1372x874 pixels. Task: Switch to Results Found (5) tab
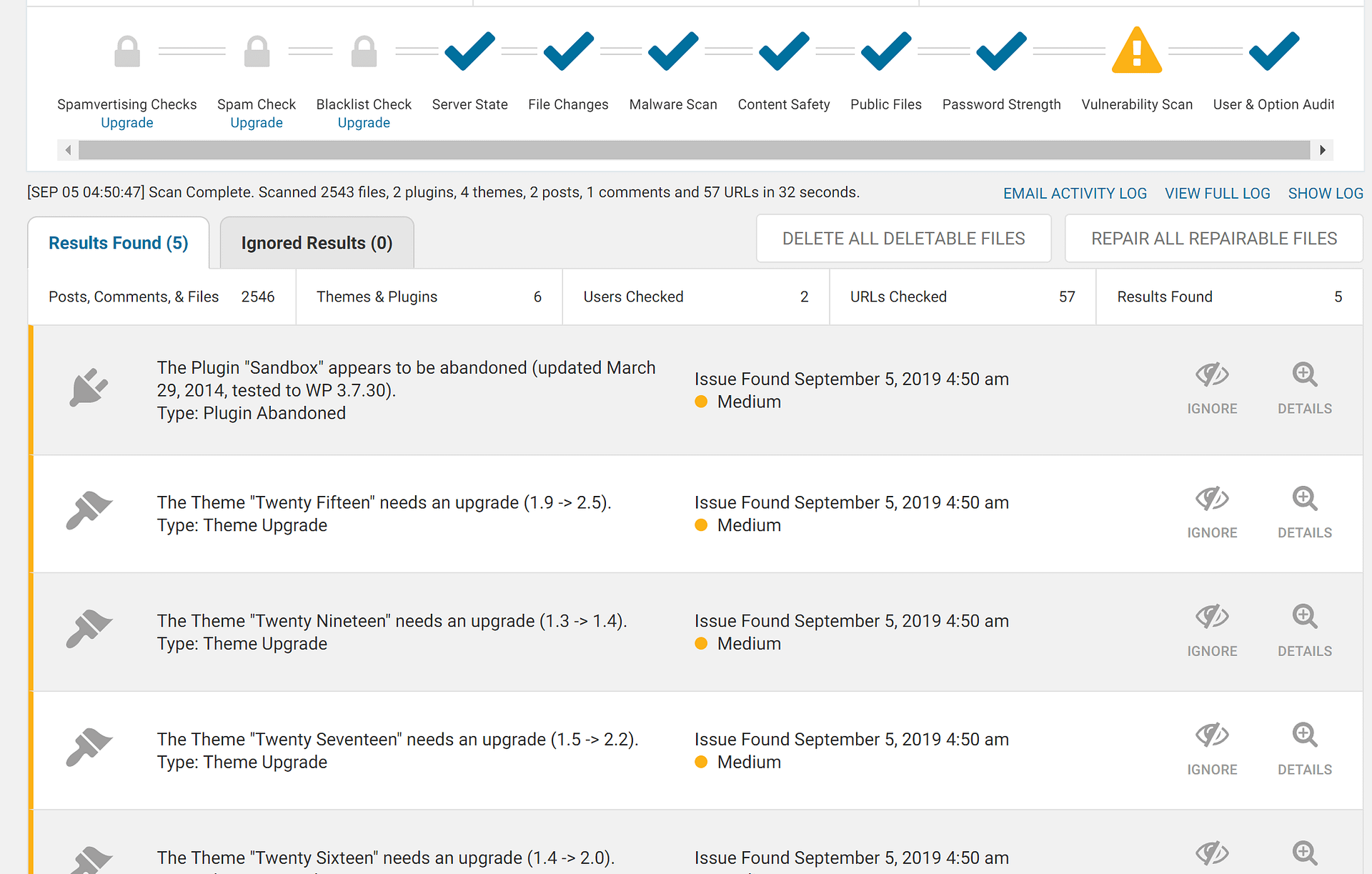(x=119, y=243)
